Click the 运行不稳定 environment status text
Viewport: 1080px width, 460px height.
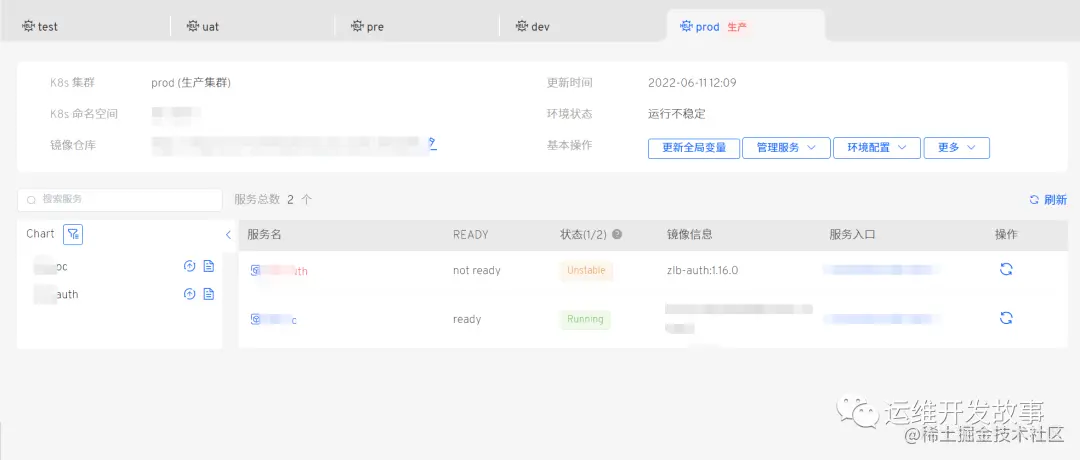pyautogui.click(x=676, y=114)
